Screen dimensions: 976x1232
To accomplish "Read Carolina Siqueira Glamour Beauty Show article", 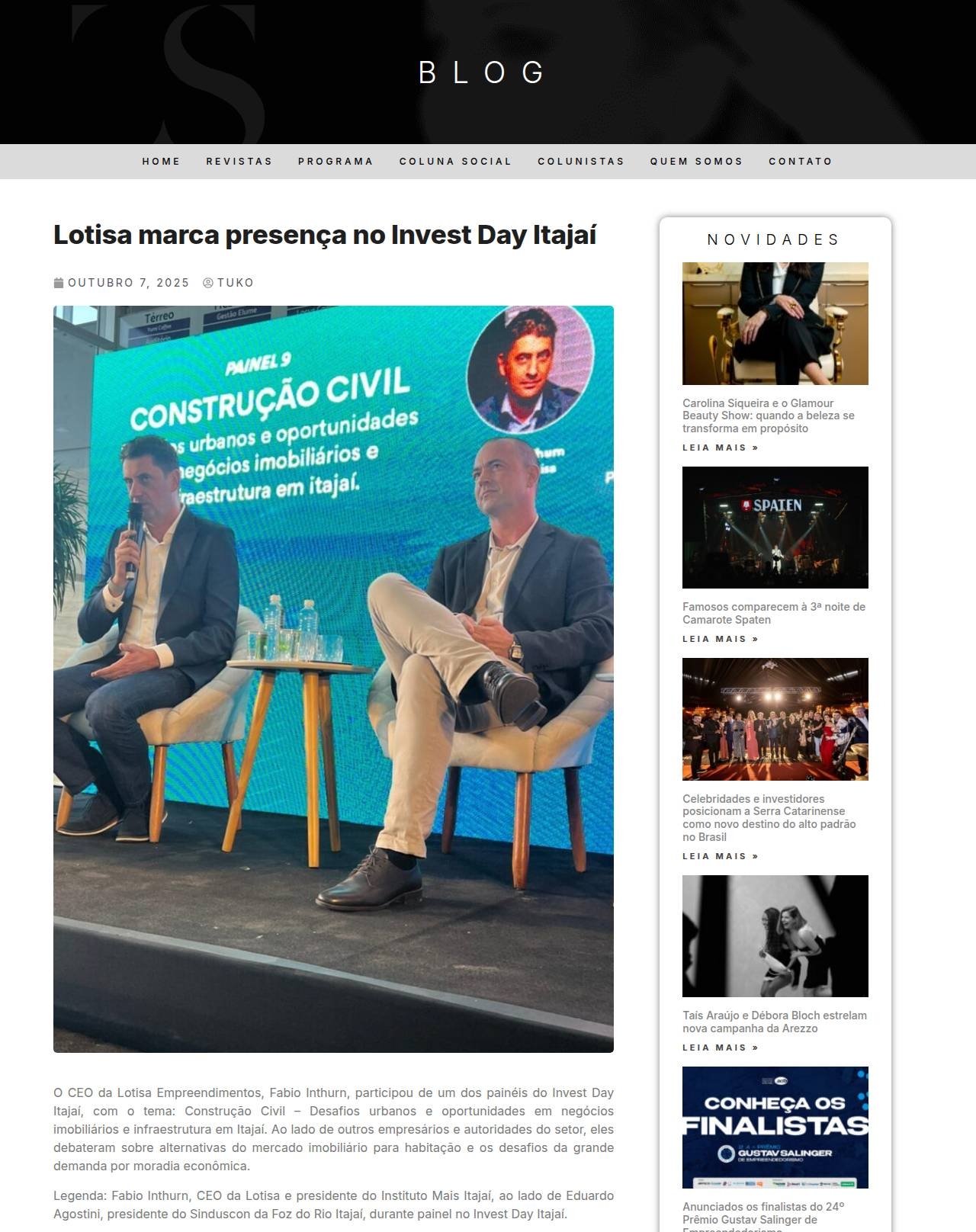I will click(x=768, y=415).
